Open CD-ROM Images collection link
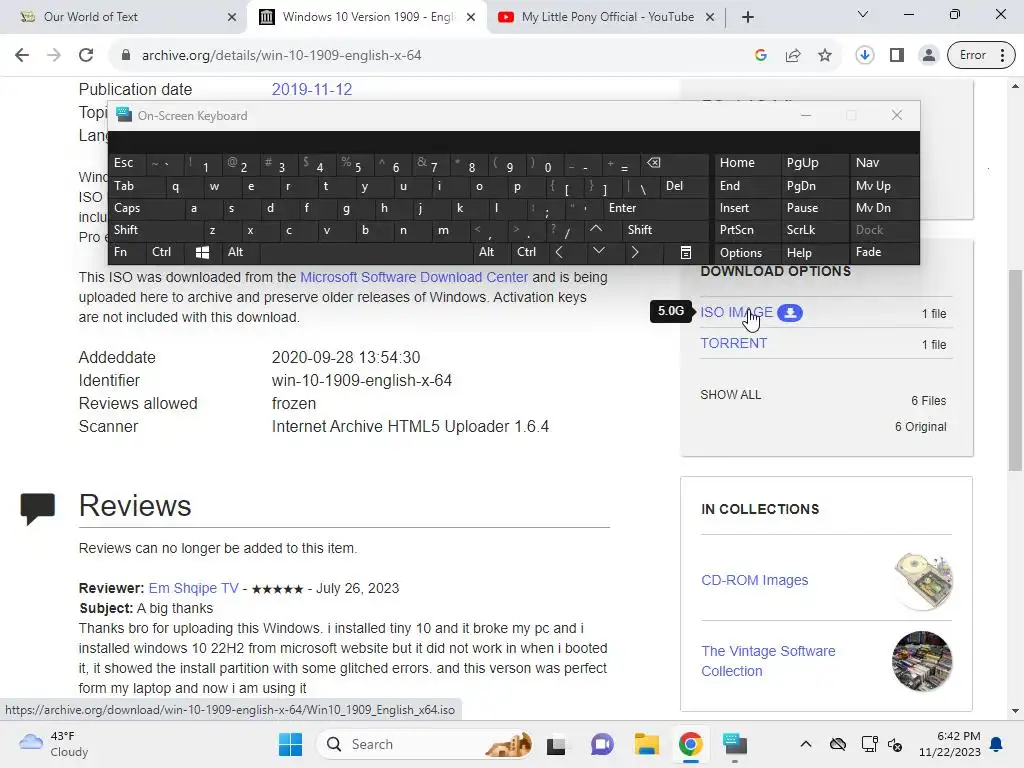The height and width of the screenshot is (768, 1024). click(754, 581)
